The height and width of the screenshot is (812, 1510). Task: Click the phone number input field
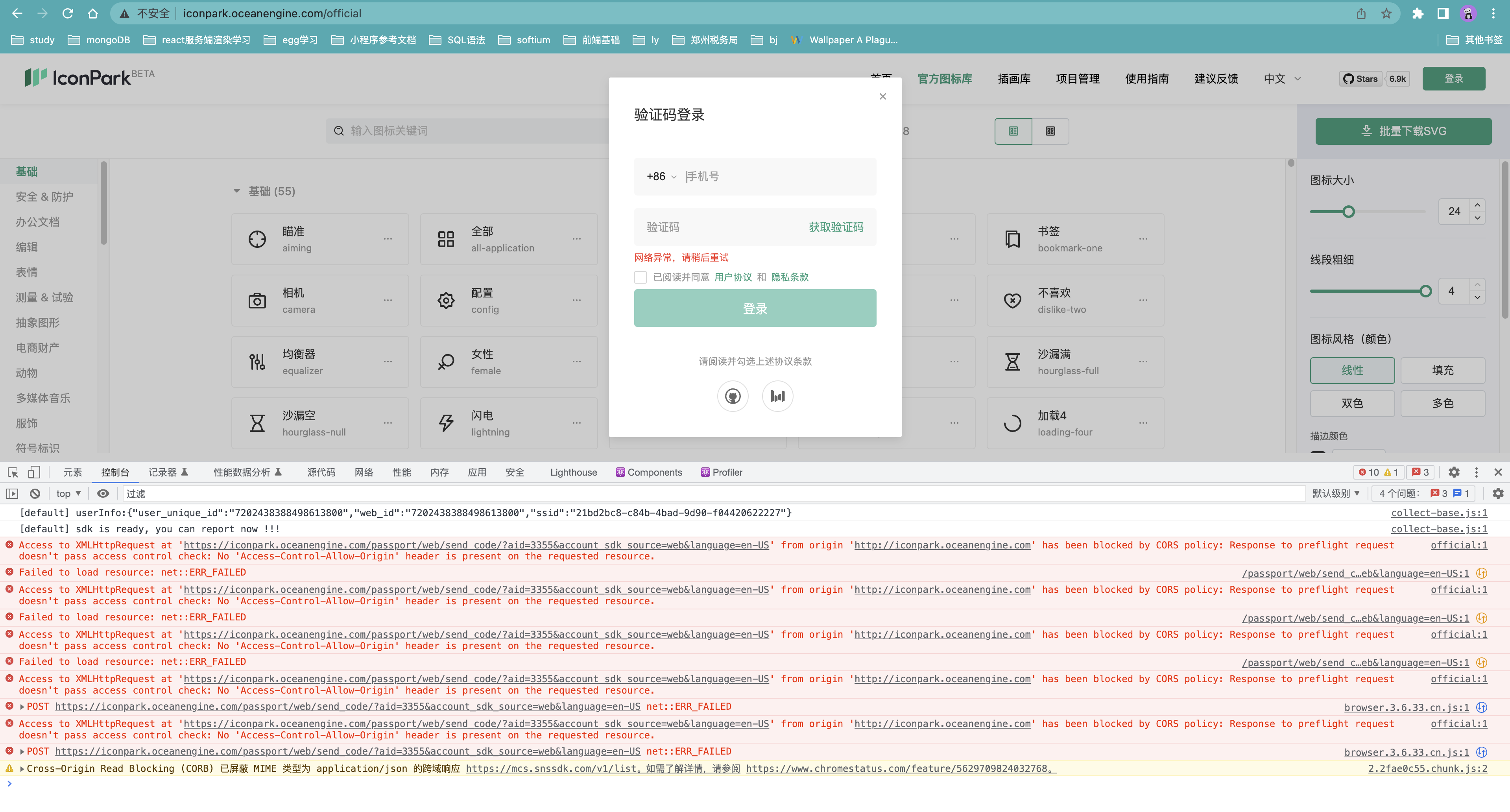(774, 176)
